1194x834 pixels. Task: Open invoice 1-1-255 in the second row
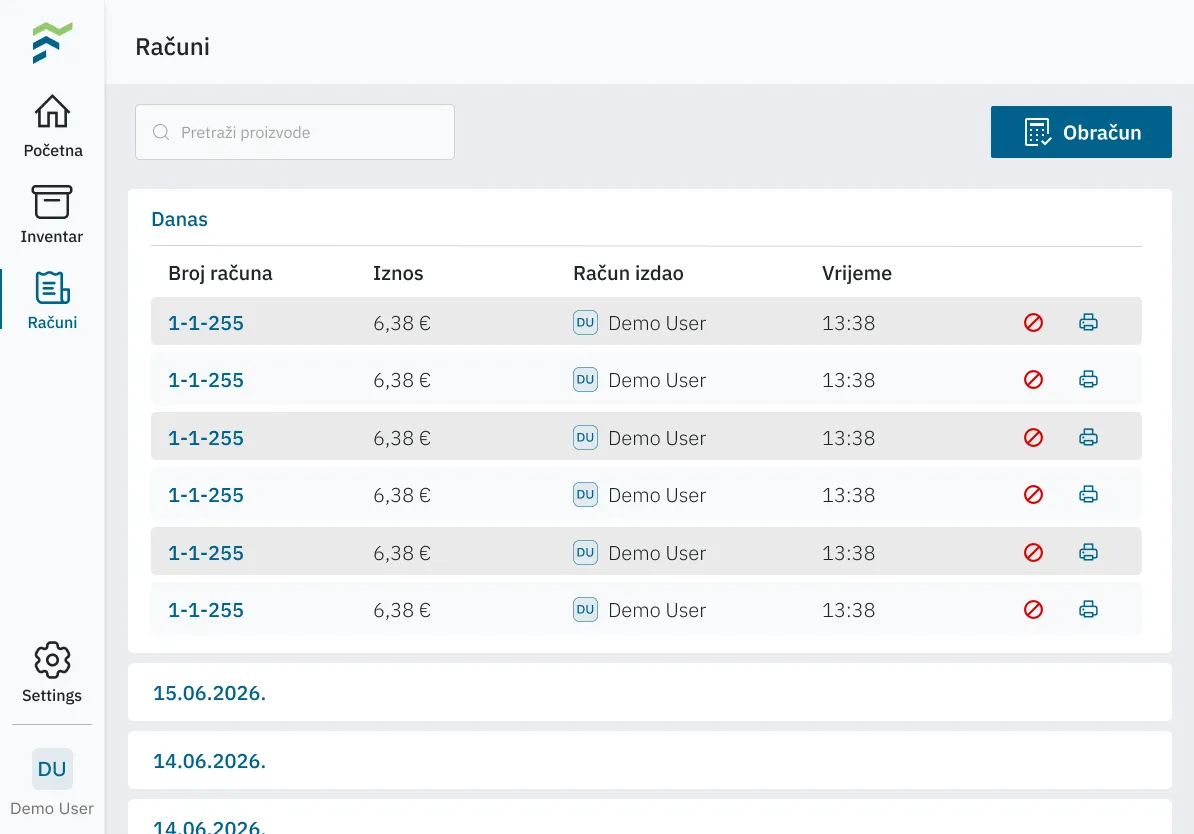point(206,380)
